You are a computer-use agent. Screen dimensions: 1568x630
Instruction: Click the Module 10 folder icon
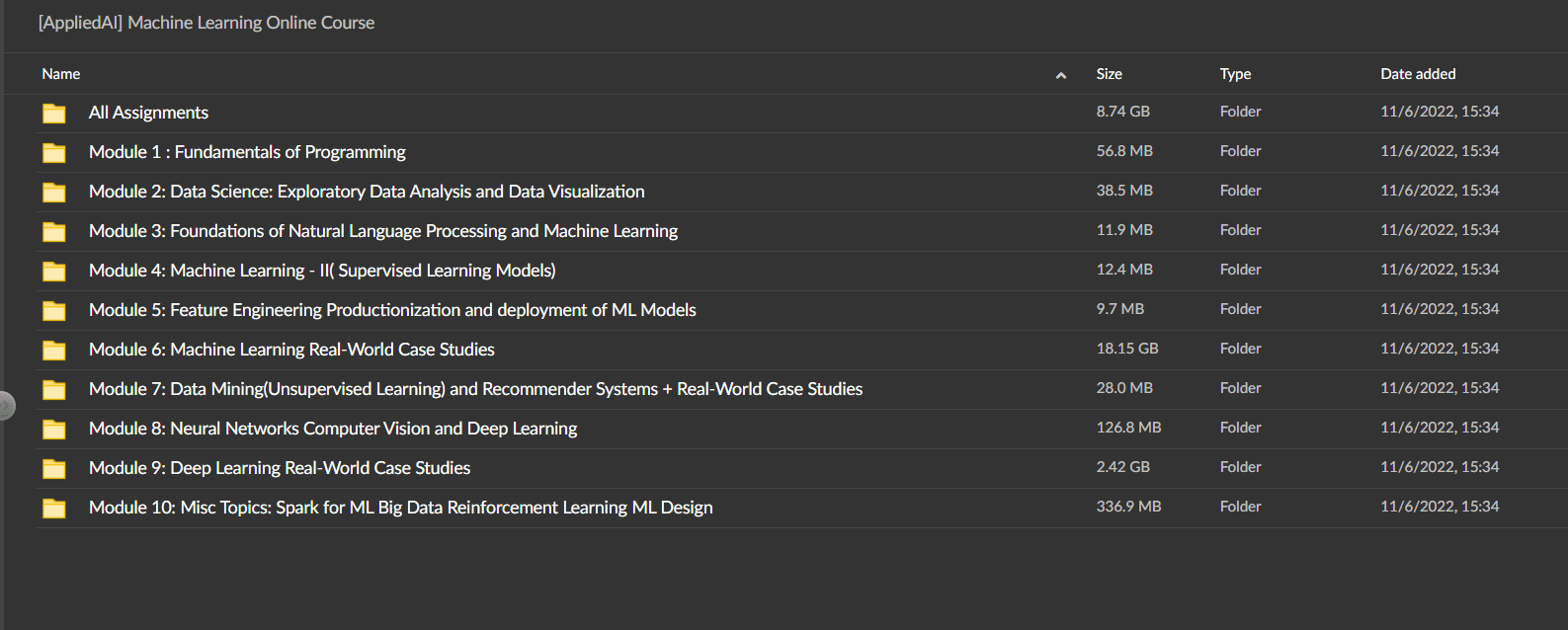[54, 509]
